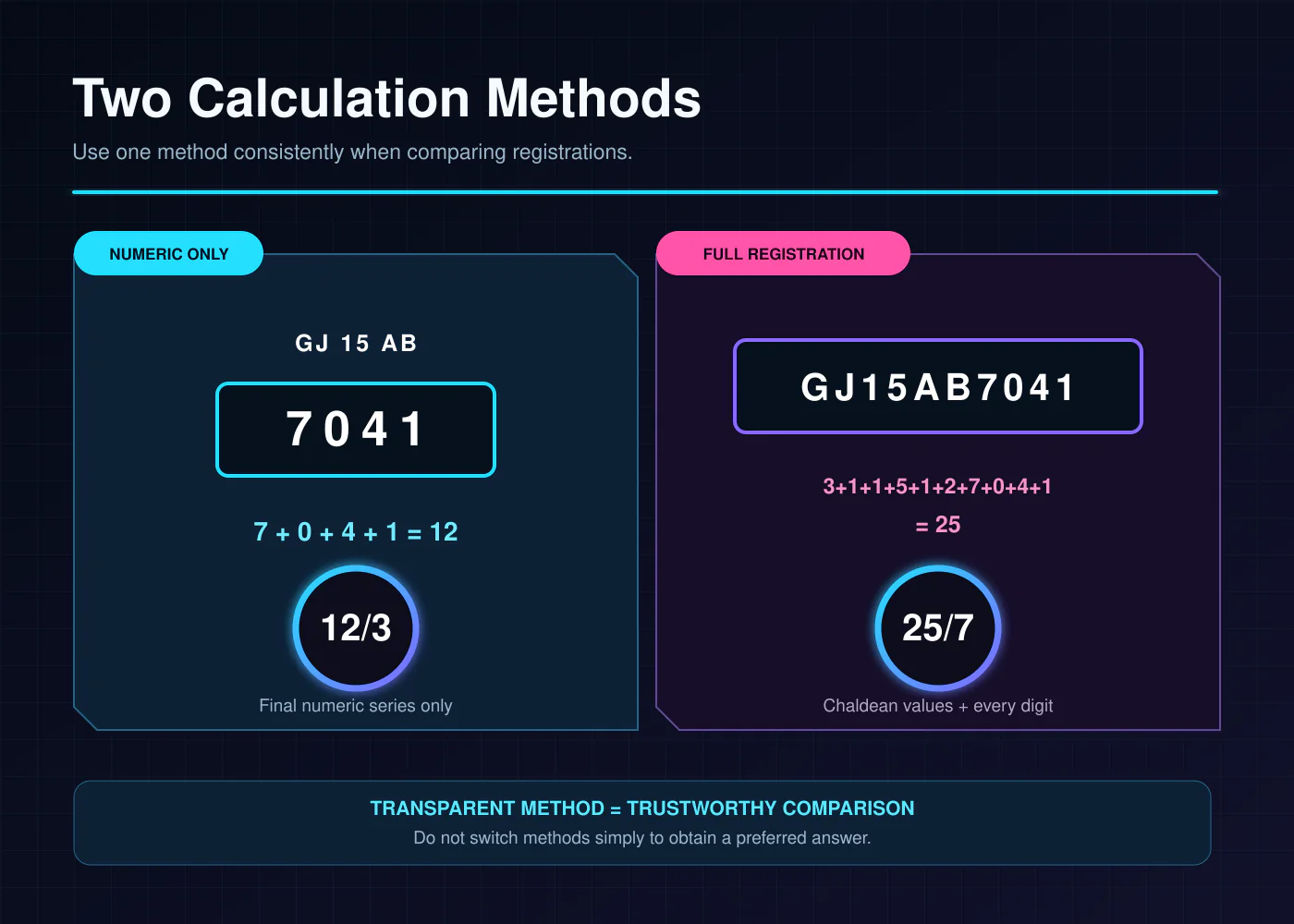
Task: Click the 7 + 0 + 4 + 1 = 12 formula
Action: coord(356,532)
